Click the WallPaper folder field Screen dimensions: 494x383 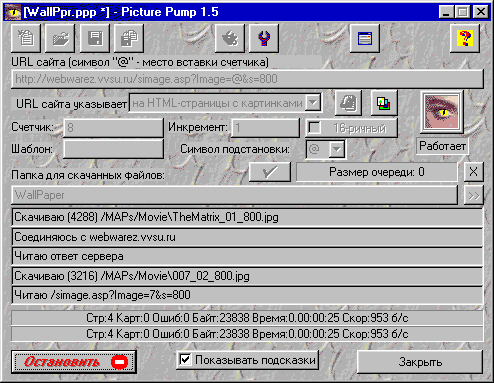coord(235,195)
